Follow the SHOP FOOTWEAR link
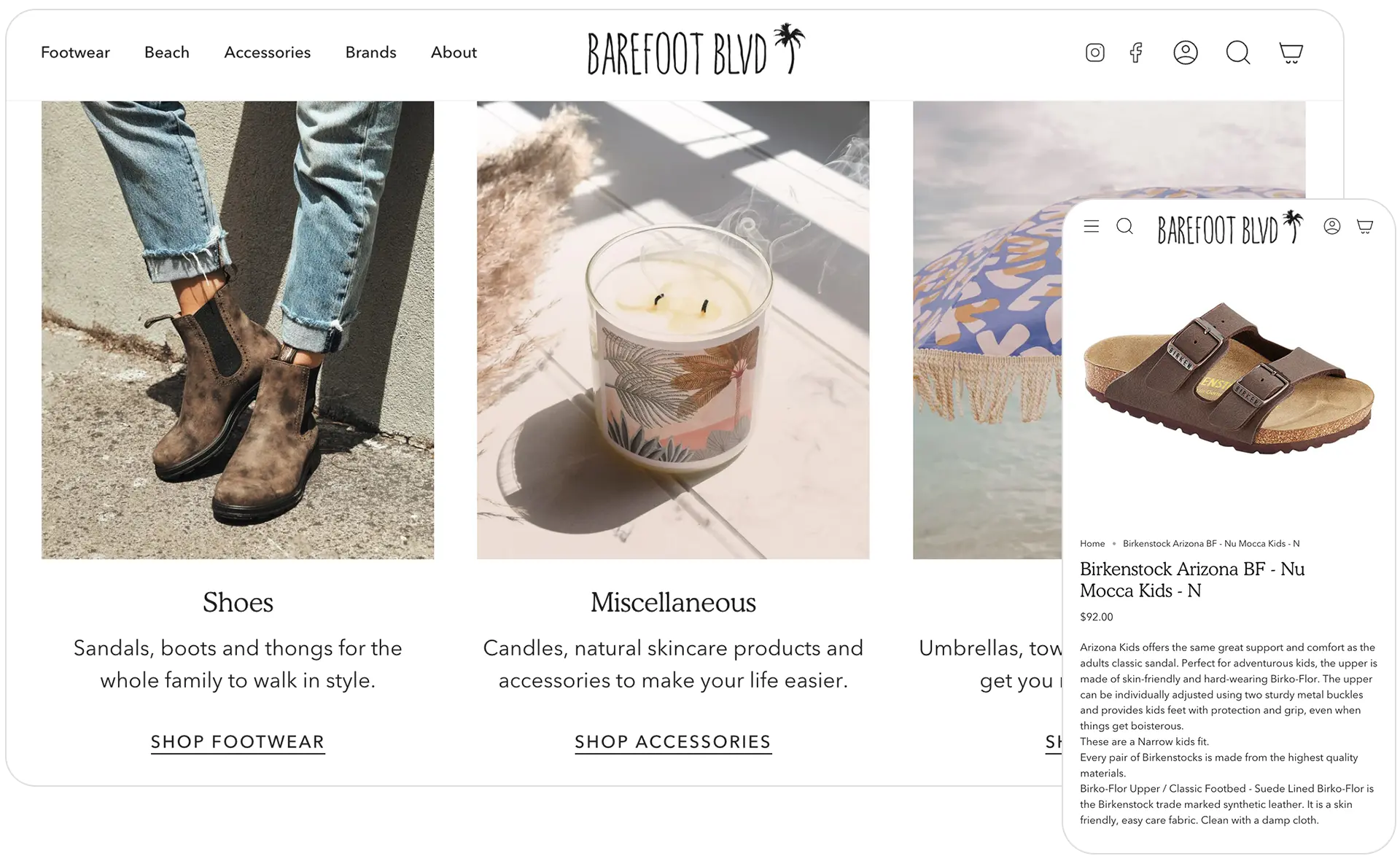This screenshot has height=864, width=1400. coord(238,742)
